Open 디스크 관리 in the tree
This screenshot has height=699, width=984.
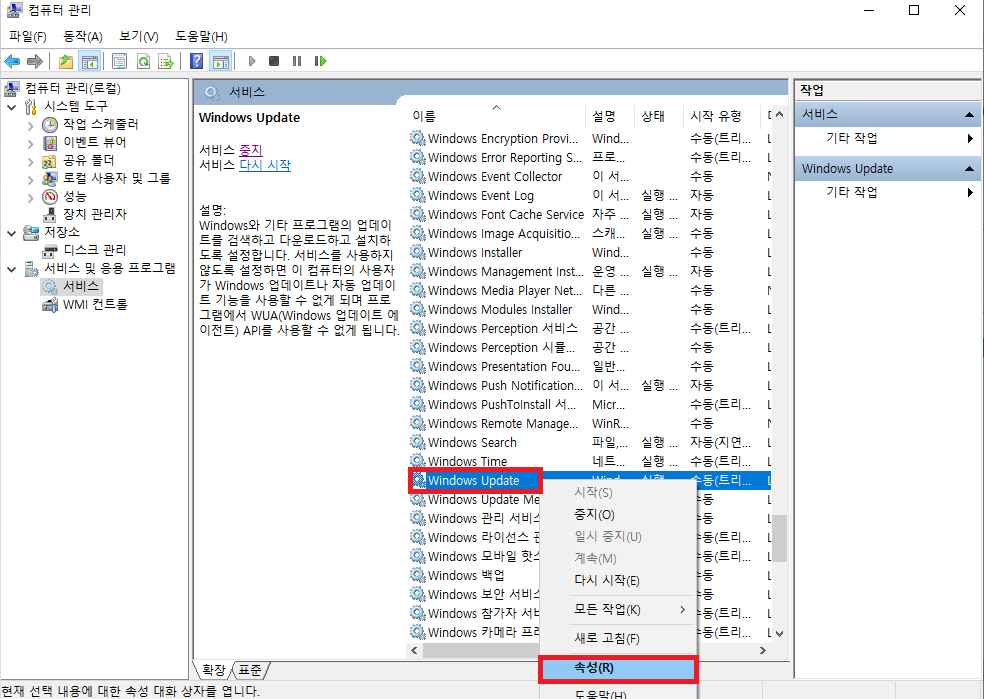94,250
